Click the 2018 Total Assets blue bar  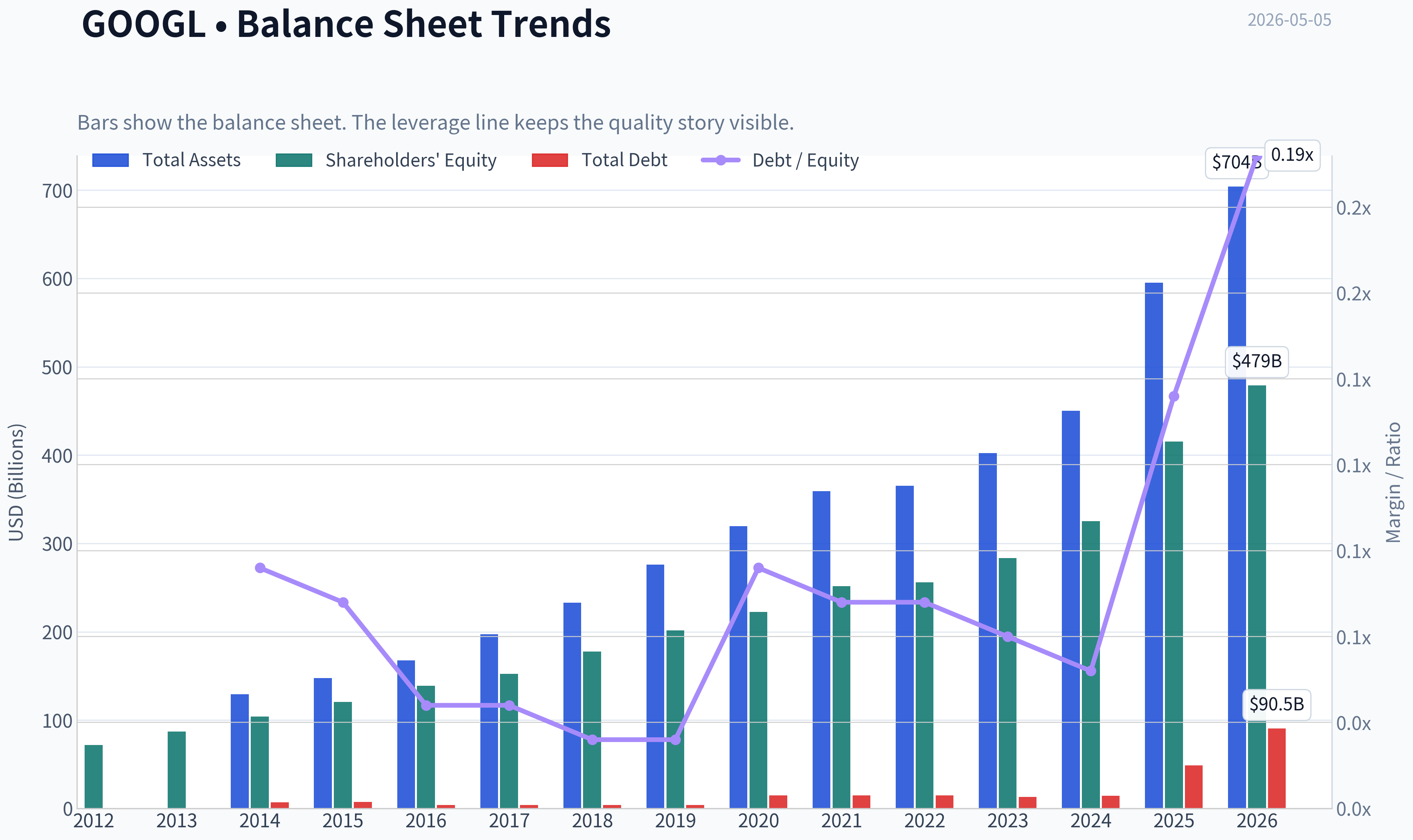tap(572, 705)
